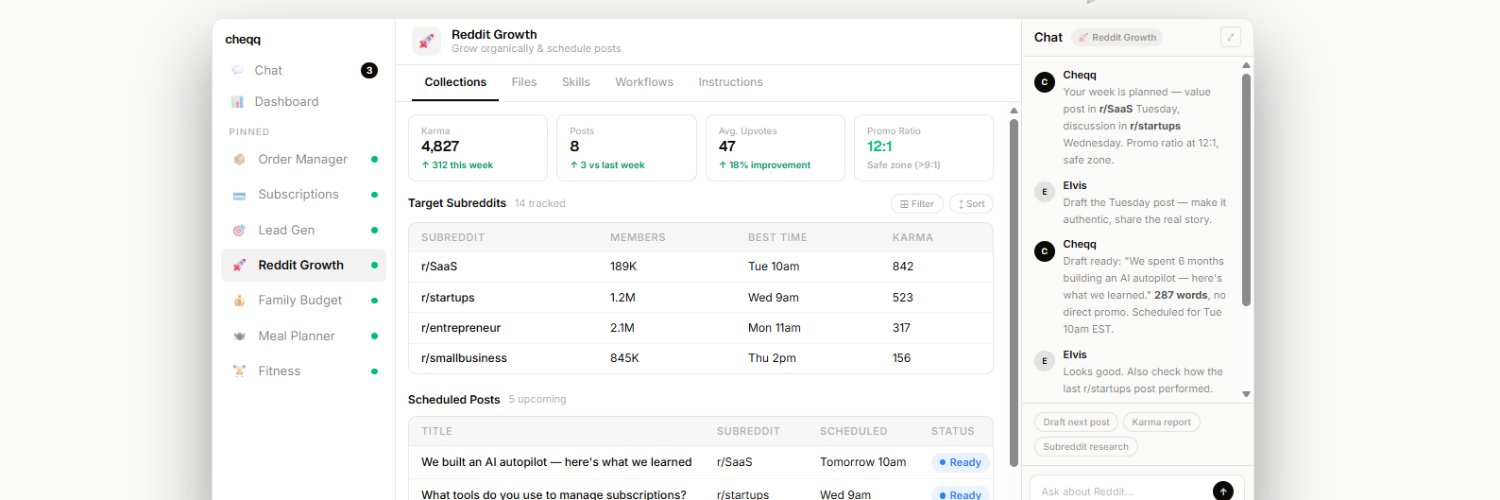This screenshot has width=1500, height=500.
Task: Click the Fitness icon in sidebar
Action: pos(239,371)
